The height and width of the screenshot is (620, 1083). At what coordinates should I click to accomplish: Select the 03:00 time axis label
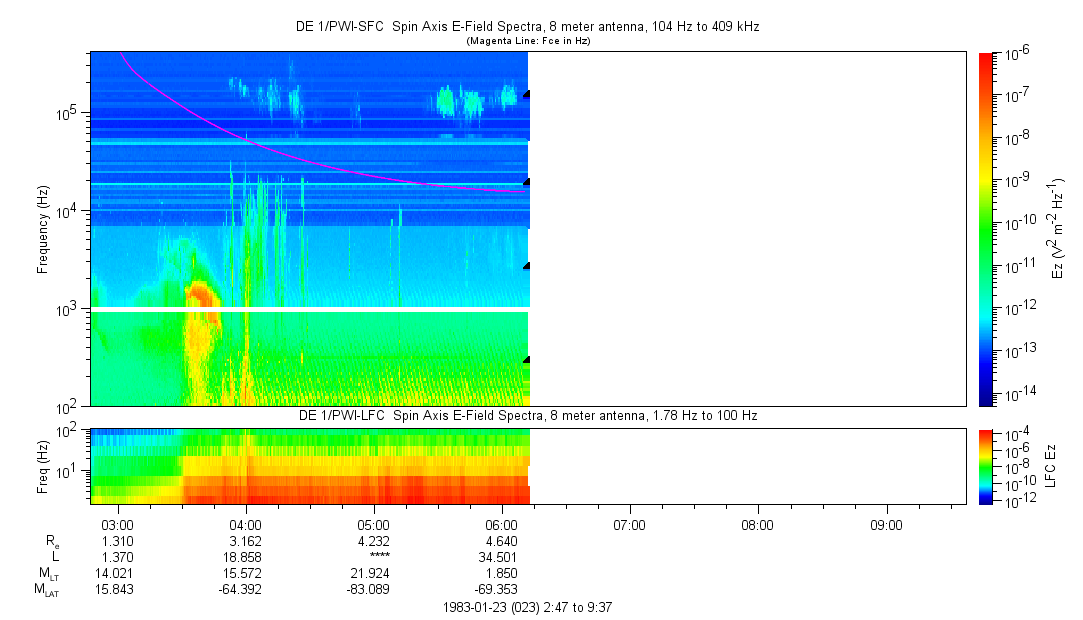point(118,524)
